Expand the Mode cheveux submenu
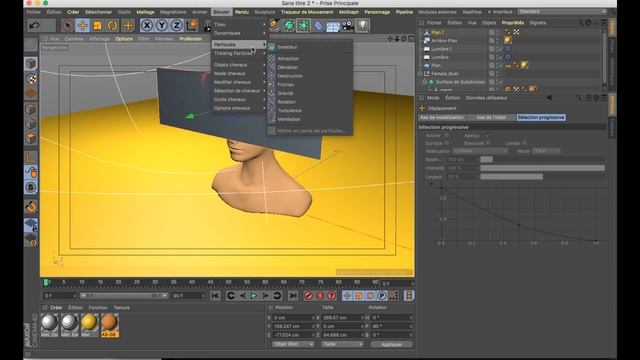The image size is (640, 360). click(239, 73)
